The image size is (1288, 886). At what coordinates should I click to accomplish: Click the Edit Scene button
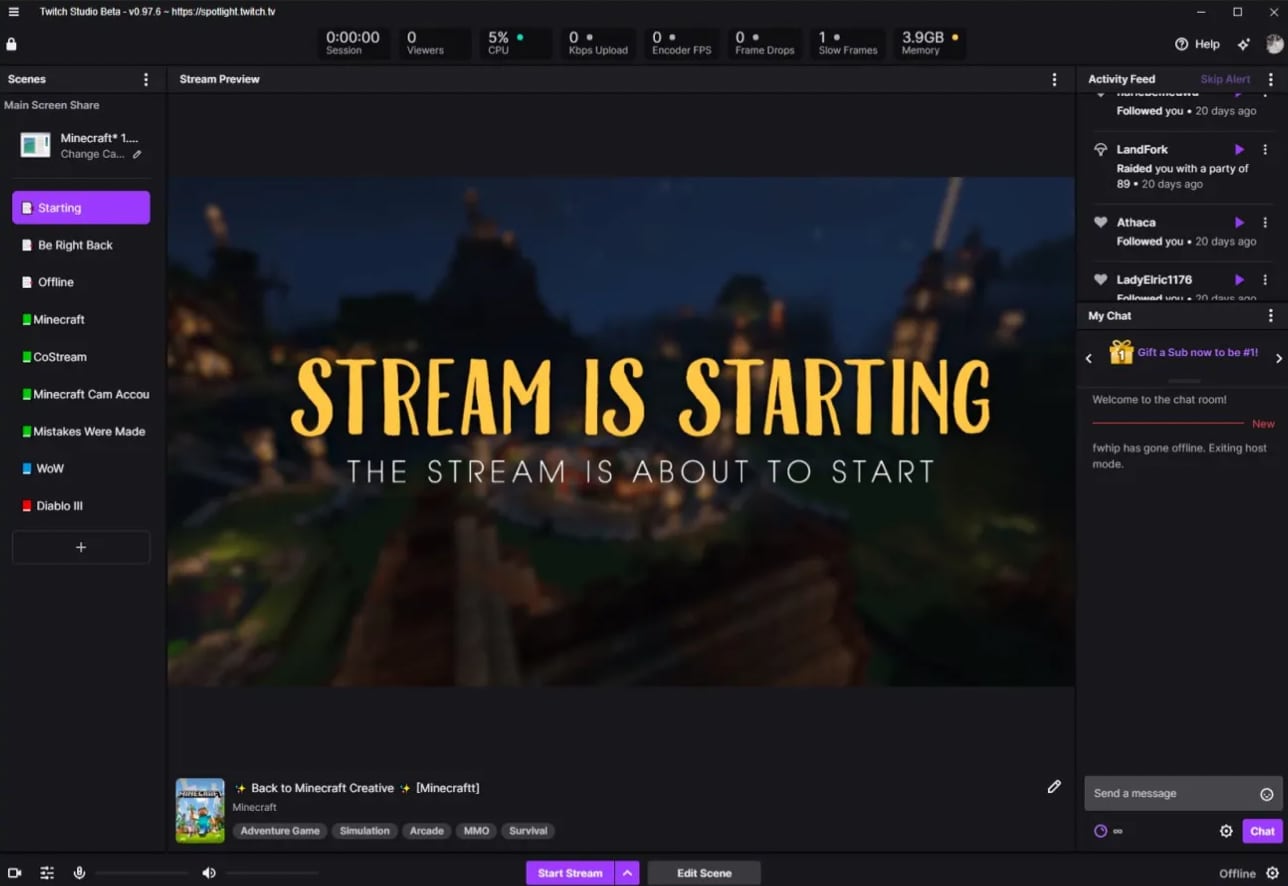pyautogui.click(x=704, y=873)
